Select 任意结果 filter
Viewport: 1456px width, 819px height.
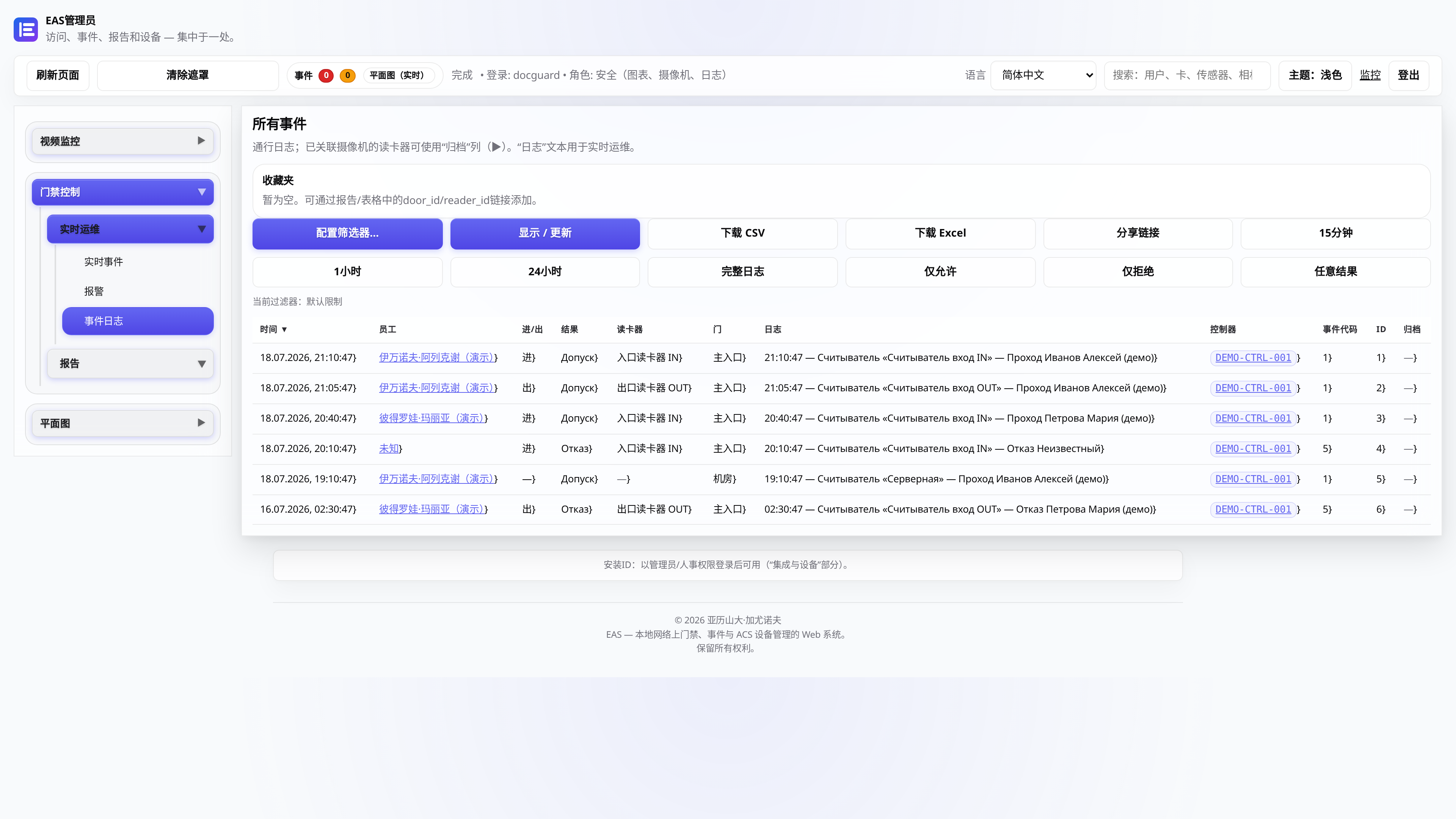(x=1335, y=272)
